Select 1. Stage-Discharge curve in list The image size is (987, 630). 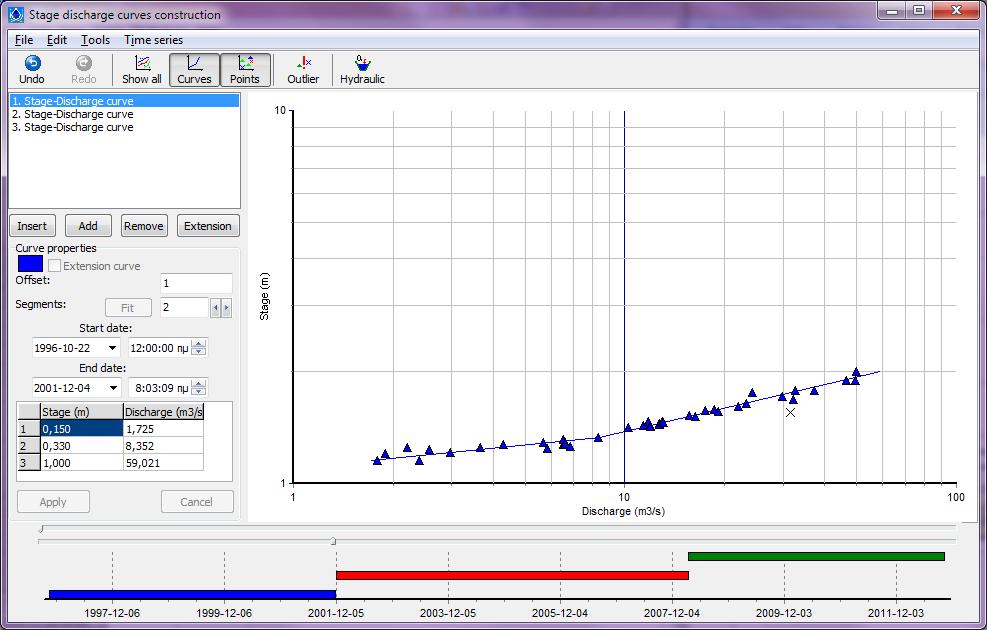click(124, 101)
